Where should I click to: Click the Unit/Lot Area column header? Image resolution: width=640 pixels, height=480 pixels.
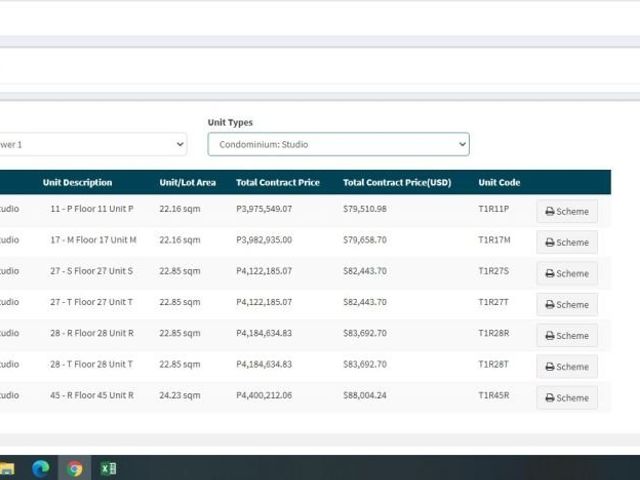[x=187, y=182]
